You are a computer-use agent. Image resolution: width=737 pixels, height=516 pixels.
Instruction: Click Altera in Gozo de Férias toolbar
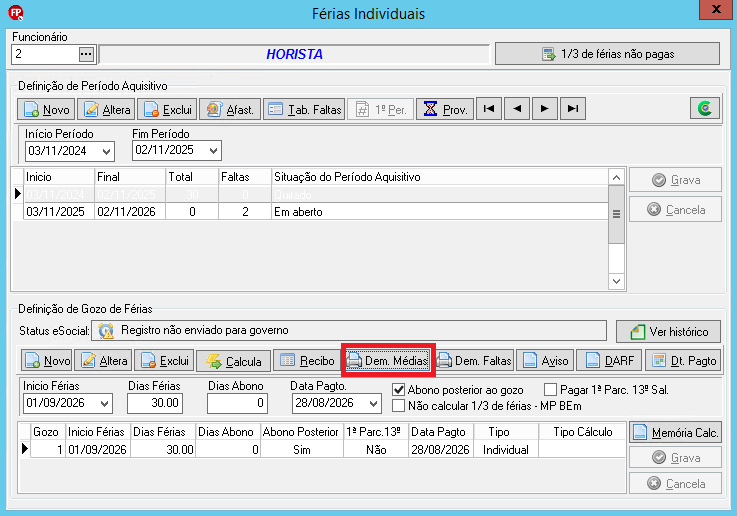104,360
